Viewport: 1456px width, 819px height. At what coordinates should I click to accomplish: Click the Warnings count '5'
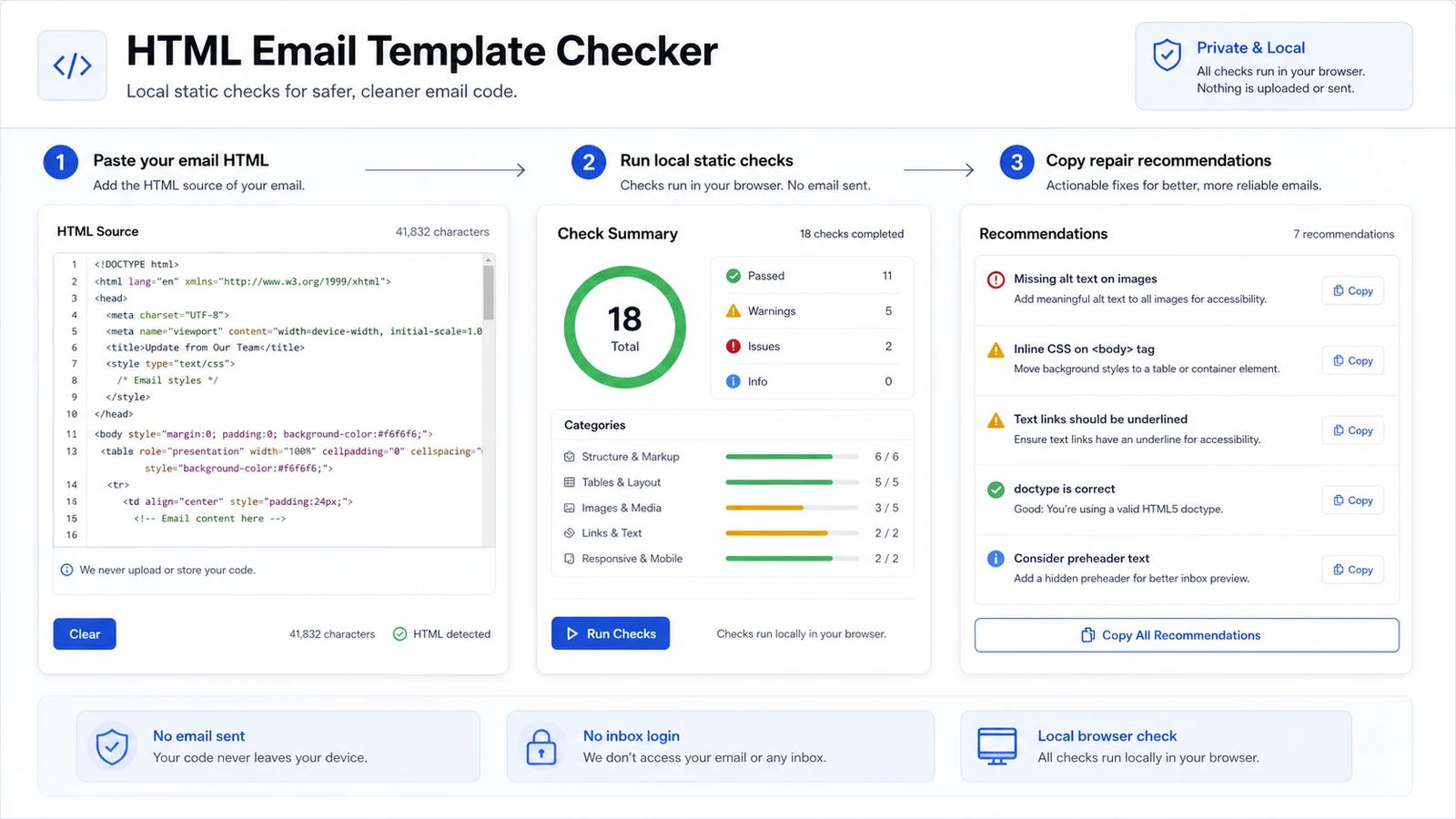[x=889, y=311]
